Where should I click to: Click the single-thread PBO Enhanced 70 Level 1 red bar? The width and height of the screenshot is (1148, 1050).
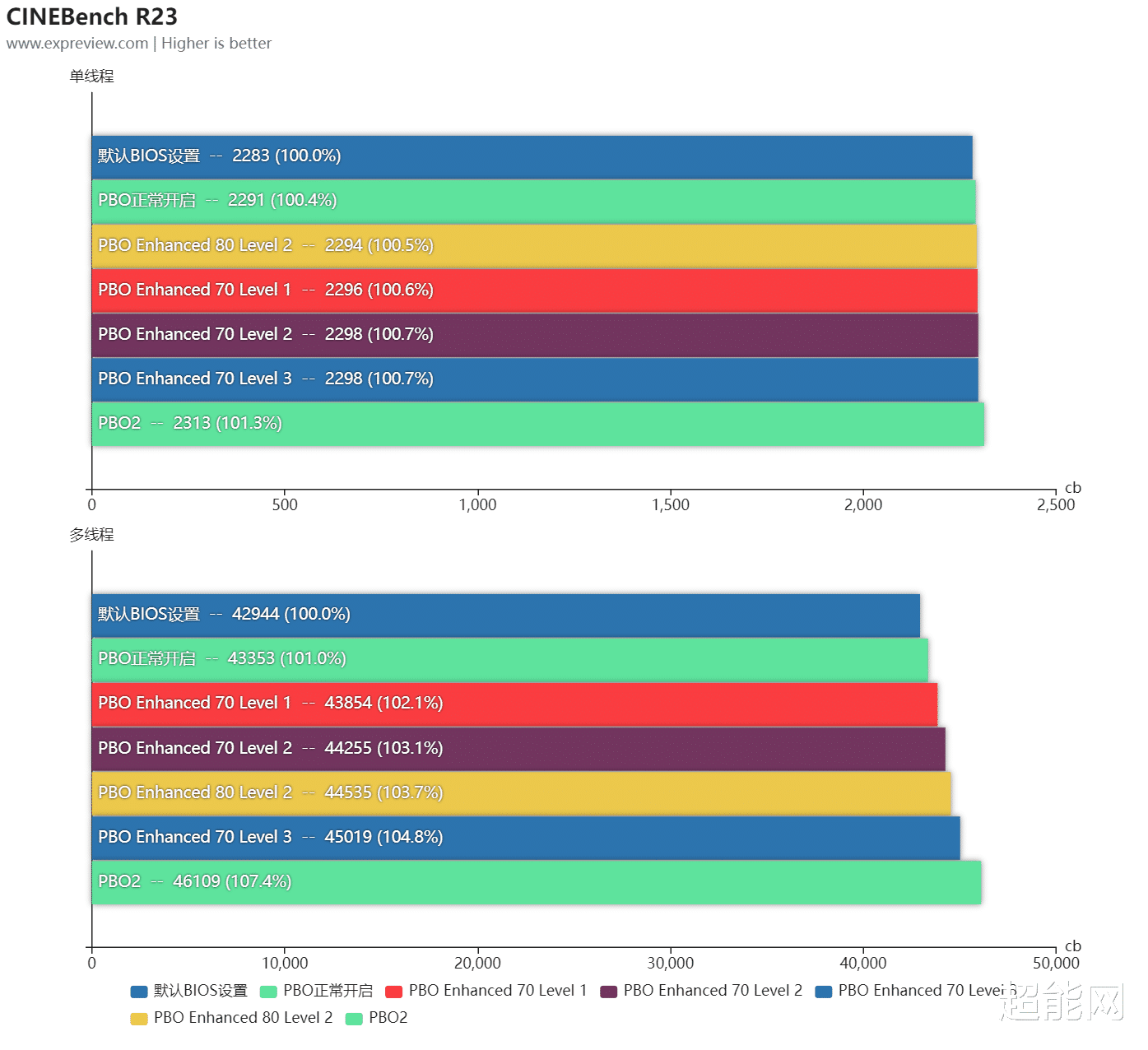click(x=534, y=290)
